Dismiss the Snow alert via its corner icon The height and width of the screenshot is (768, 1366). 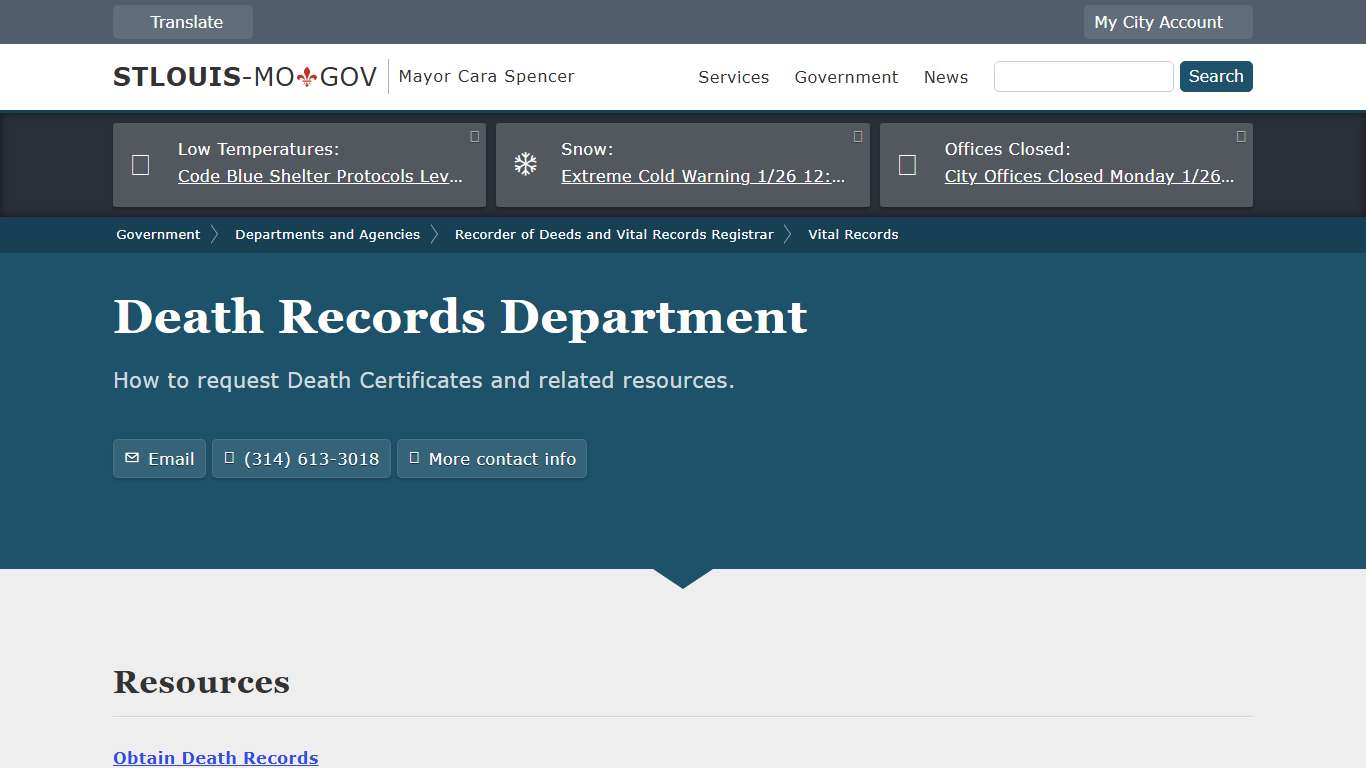[x=858, y=135]
